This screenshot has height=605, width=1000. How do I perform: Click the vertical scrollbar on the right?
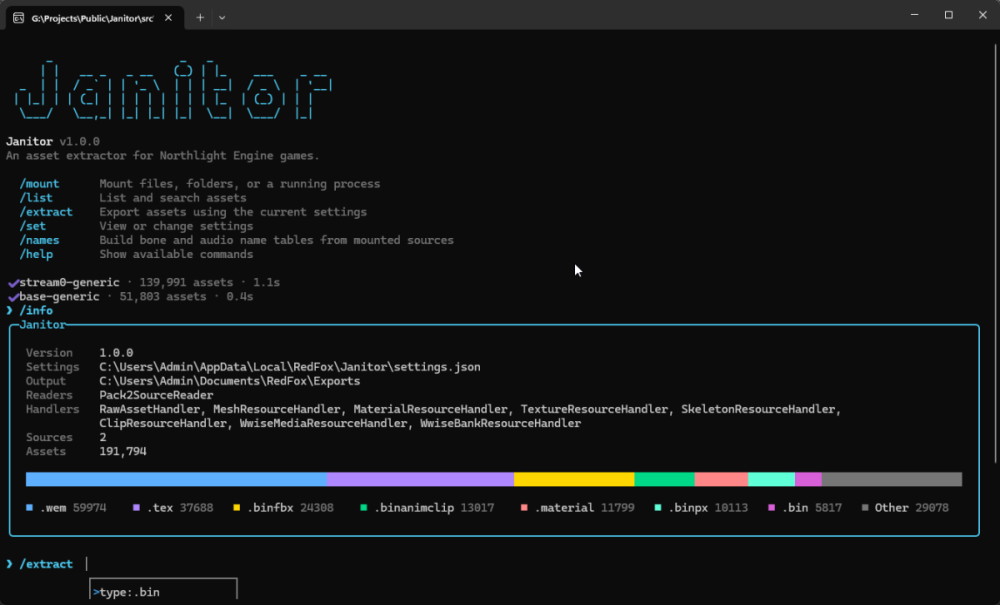click(x=996, y=253)
